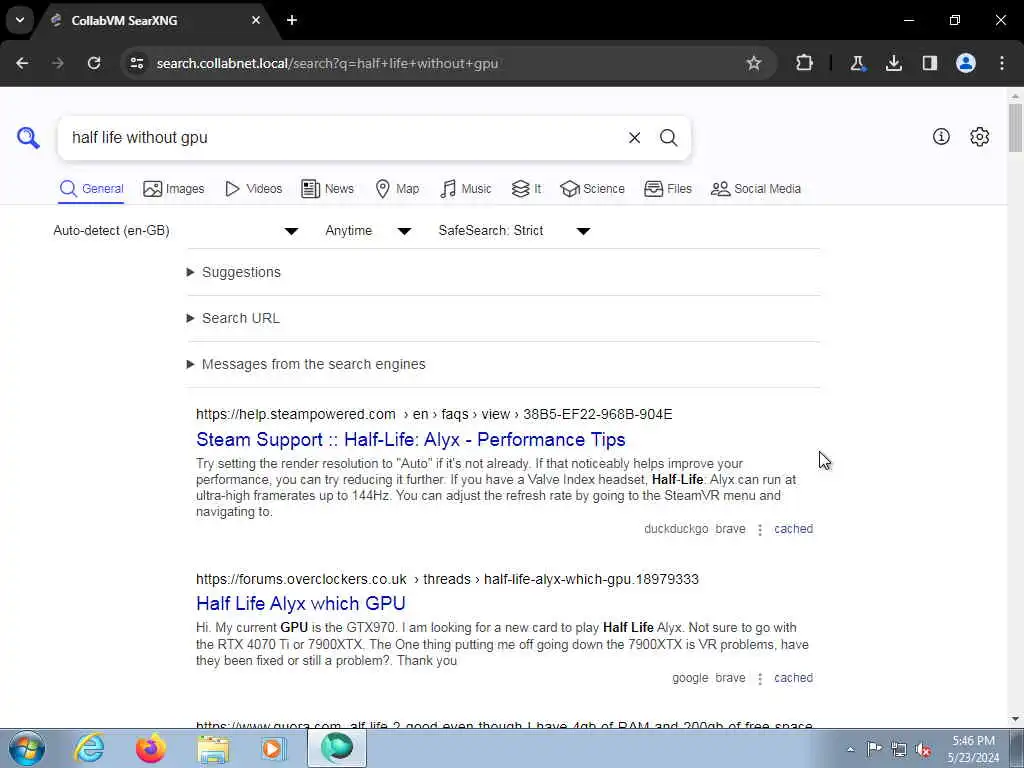The height and width of the screenshot is (768, 1024).
Task: Open site information icon in address bar
Action: (136, 63)
